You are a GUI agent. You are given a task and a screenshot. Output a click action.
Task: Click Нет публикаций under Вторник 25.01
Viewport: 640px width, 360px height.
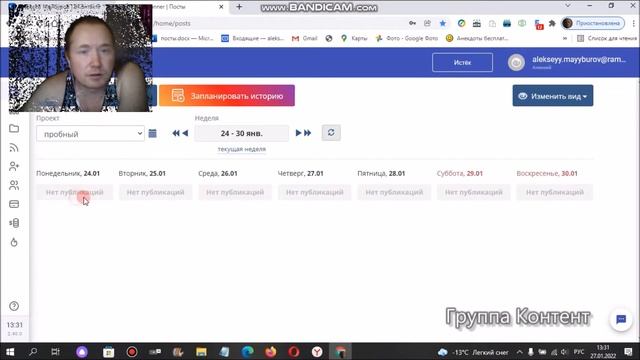pyautogui.click(x=156, y=192)
